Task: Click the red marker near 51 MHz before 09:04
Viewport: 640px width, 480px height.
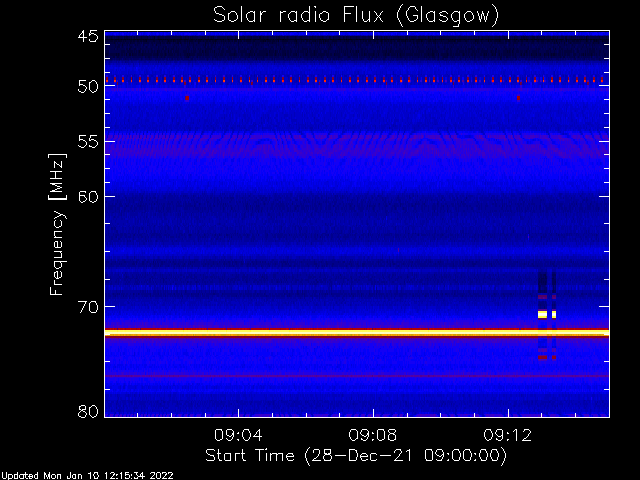Action: click(x=187, y=98)
